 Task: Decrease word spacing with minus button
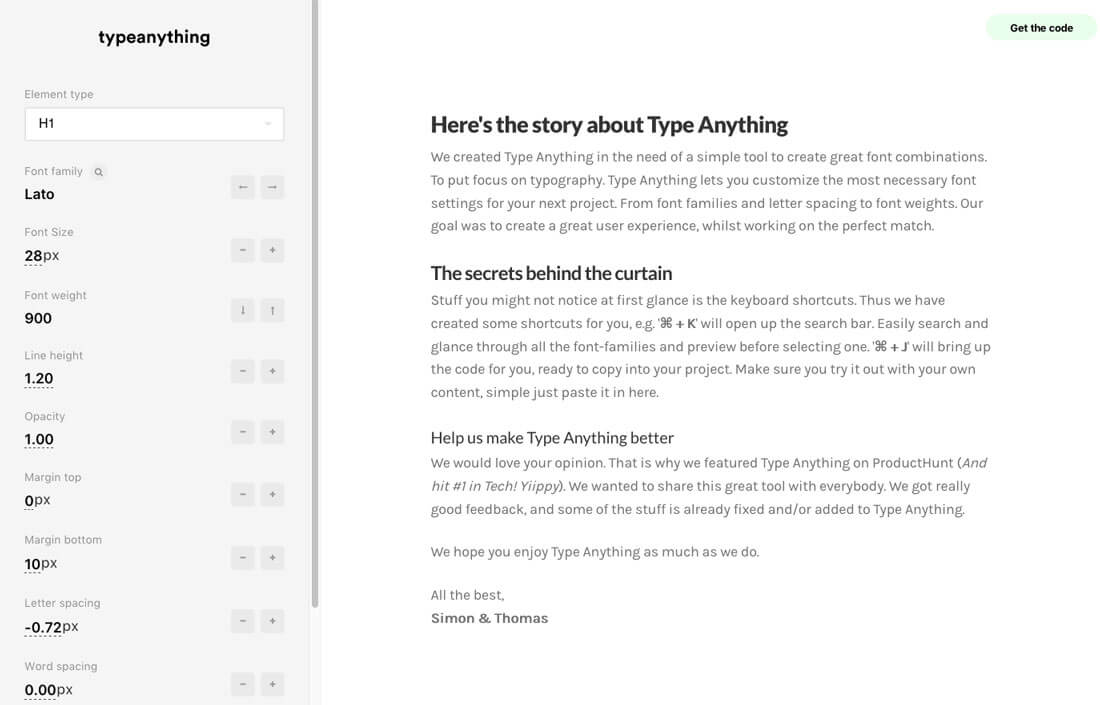point(242,685)
